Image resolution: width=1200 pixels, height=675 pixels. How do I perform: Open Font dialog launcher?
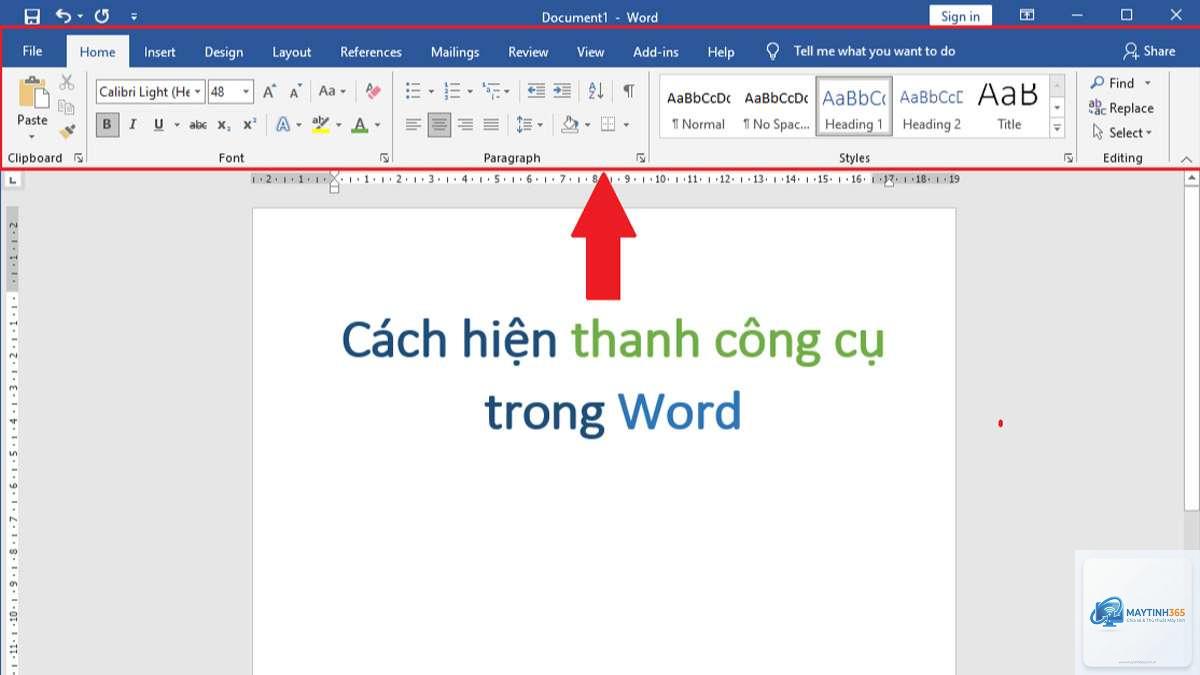[384, 158]
